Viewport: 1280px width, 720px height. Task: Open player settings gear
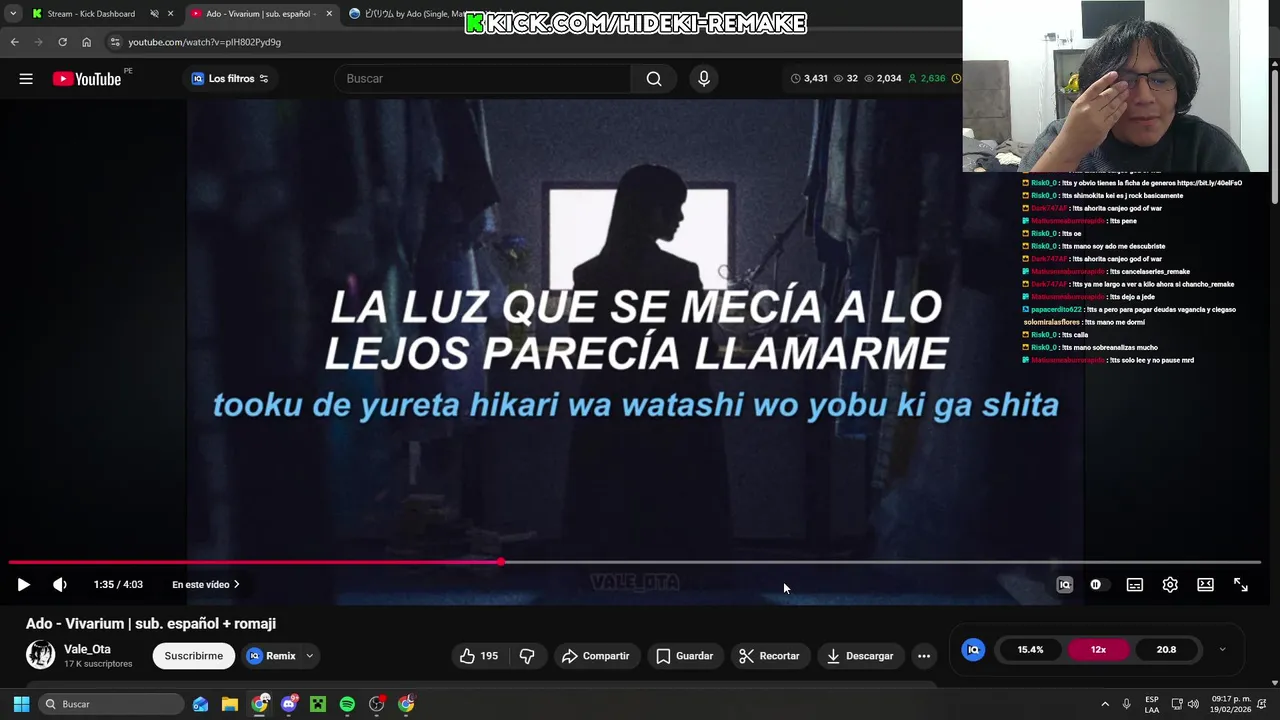pos(1170,585)
